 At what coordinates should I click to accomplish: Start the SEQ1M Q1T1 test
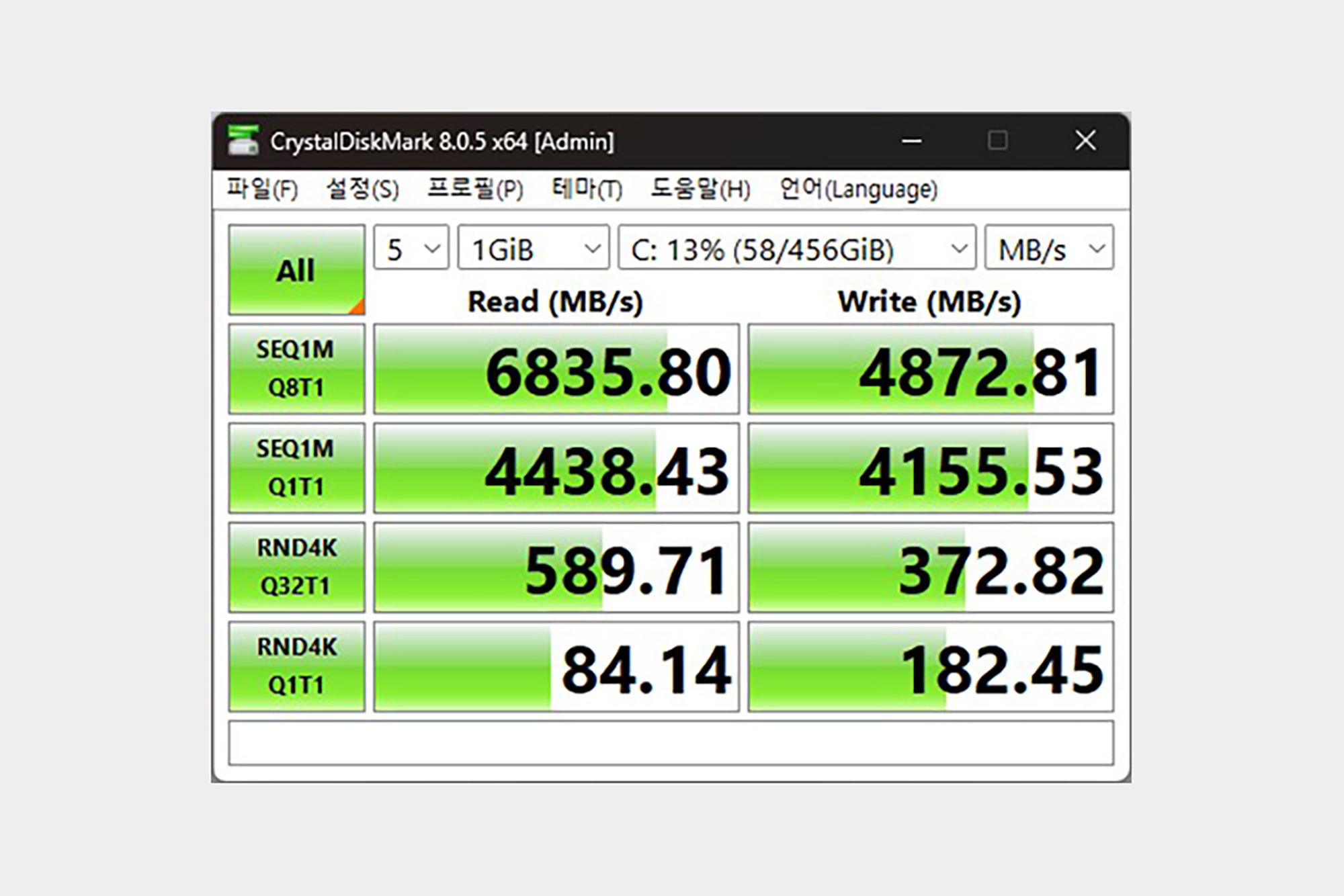(x=296, y=467)
